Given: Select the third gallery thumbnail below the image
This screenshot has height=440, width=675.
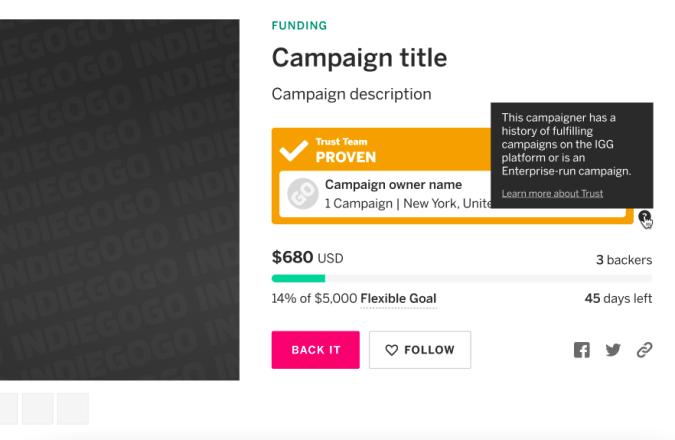Looking at the screenshot, I should pyautogui.click(x=72, y=408).
